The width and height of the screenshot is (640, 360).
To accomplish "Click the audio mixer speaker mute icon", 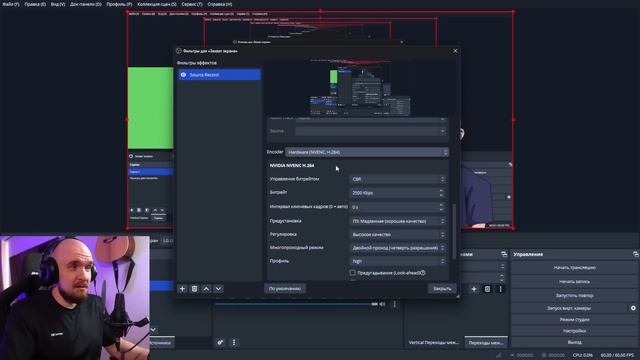I will click(x=382, y=304).
